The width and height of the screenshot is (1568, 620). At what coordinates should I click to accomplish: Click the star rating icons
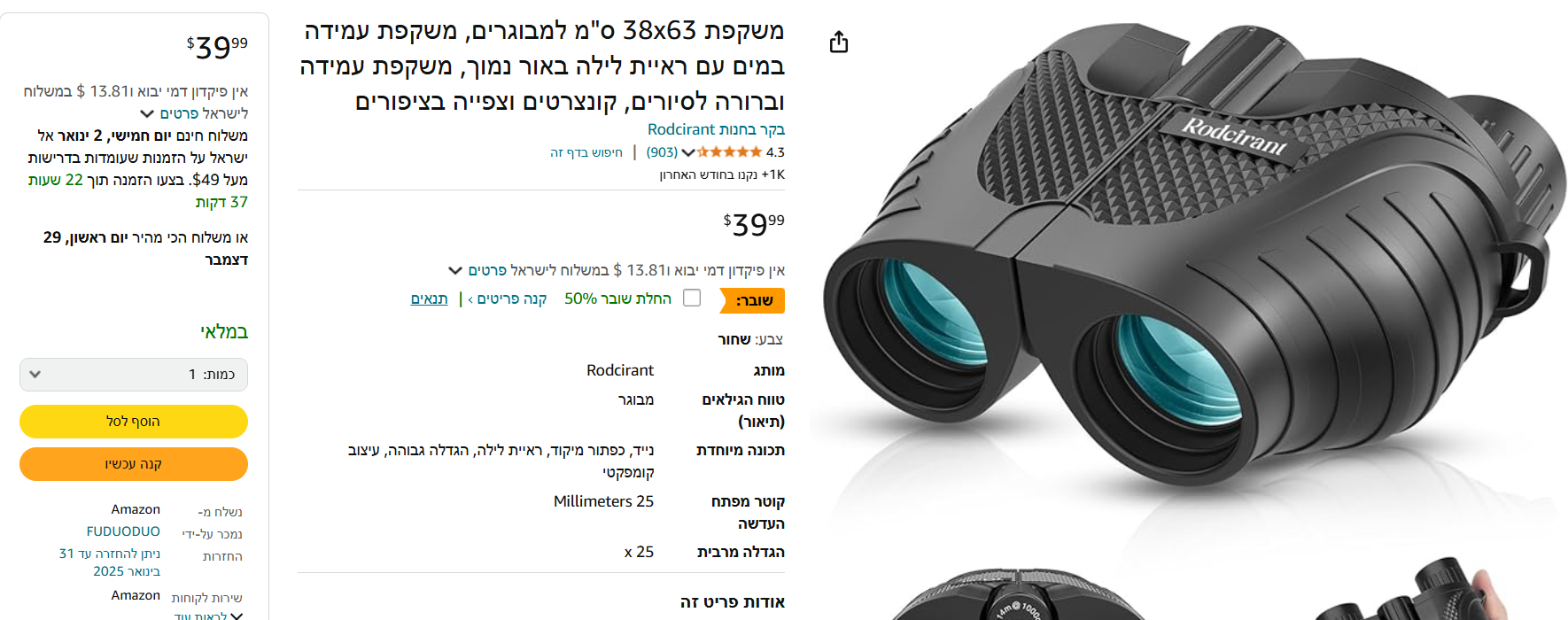pos(729,152)
